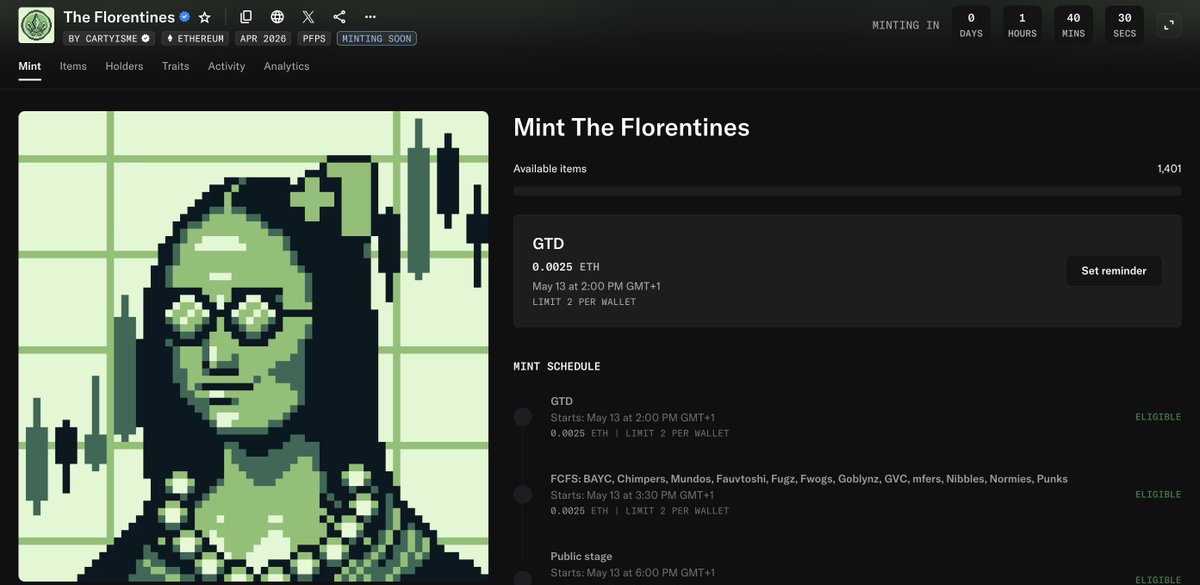Click the GTD timeline marker dot
Screen dimensions: 1200x585
click(x=522, y=417)
